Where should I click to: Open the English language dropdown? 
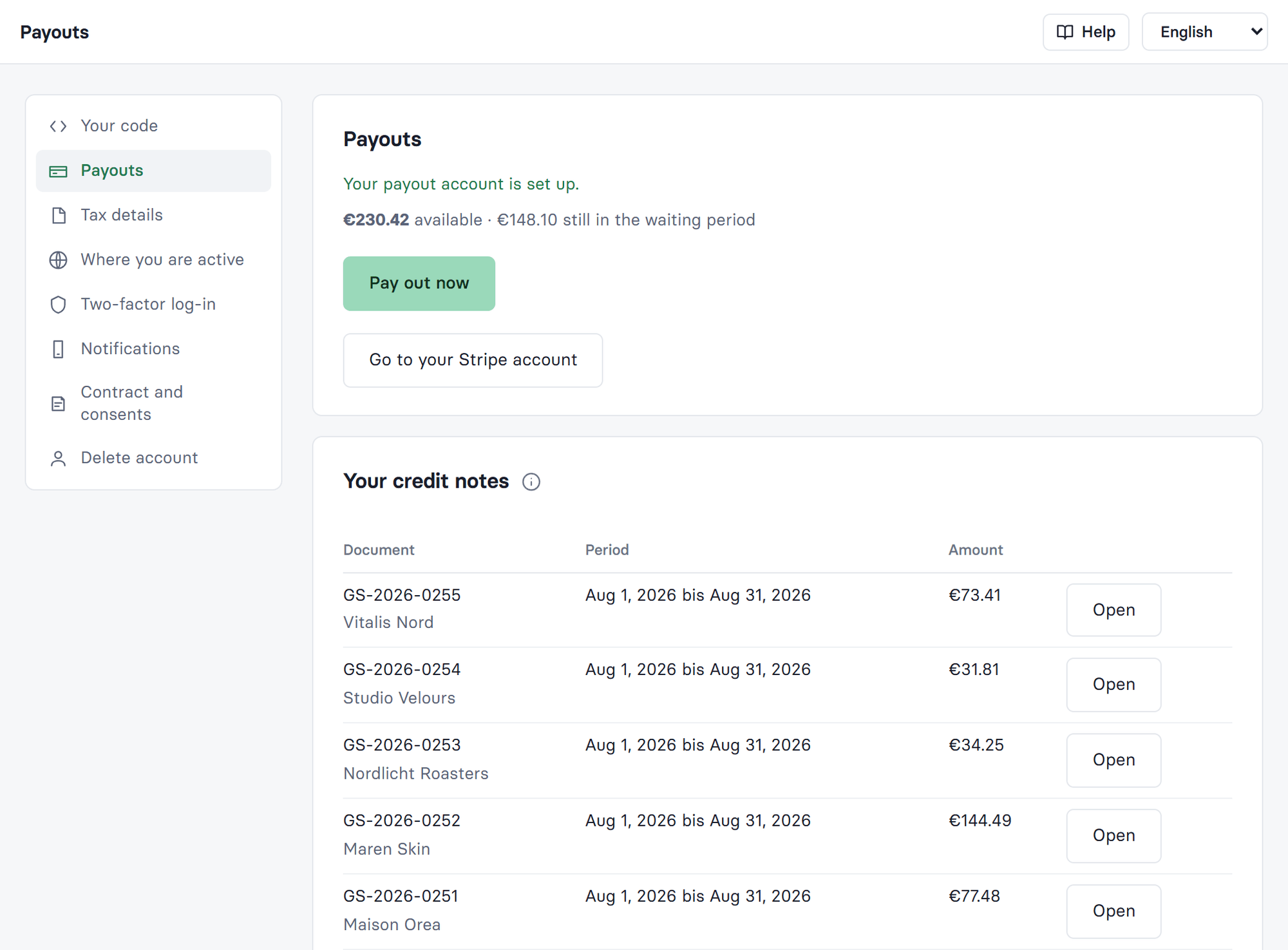pos(1204,32)
